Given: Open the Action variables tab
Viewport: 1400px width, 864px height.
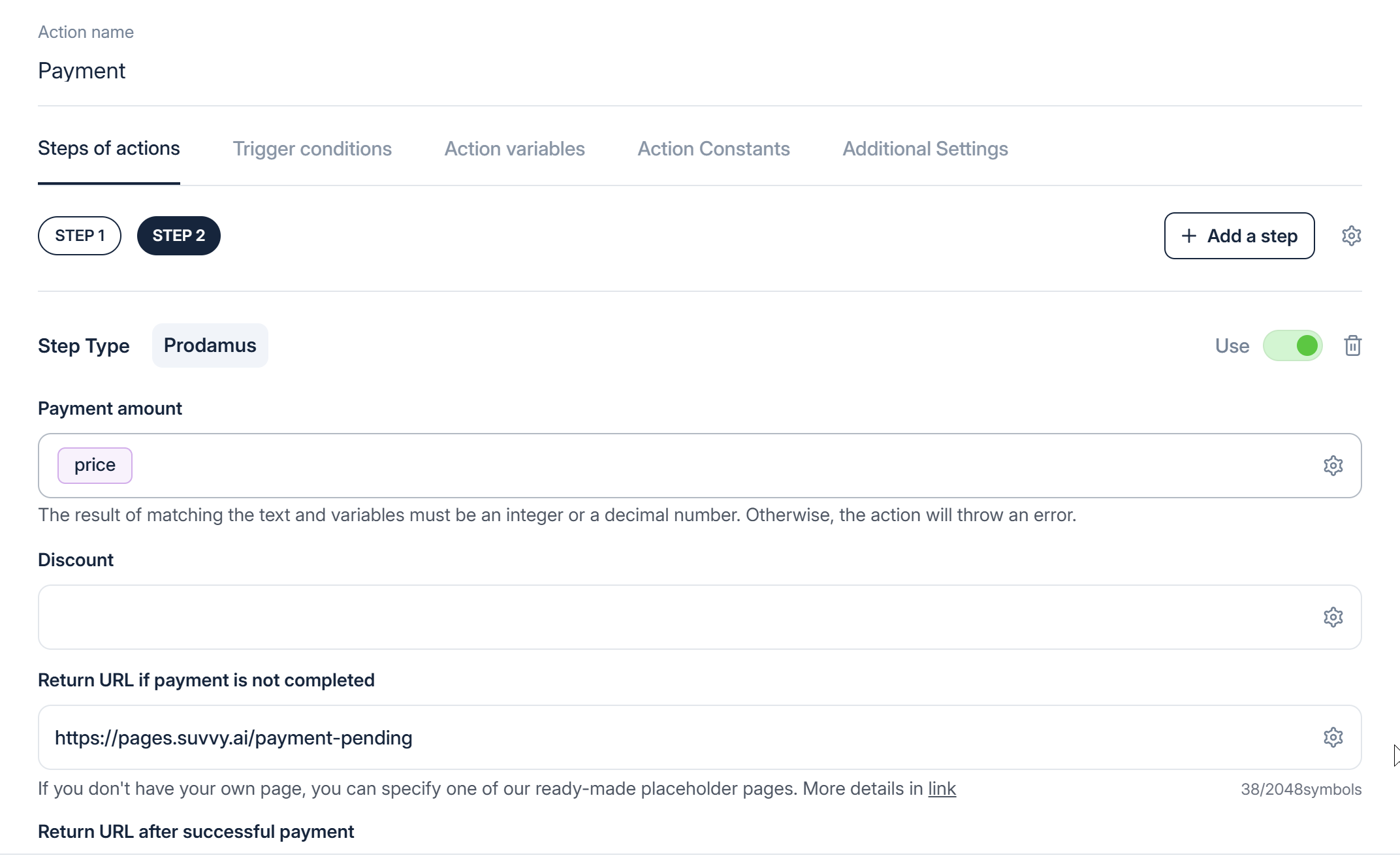Looking at the screenshot, I should (x=515, y=149).
